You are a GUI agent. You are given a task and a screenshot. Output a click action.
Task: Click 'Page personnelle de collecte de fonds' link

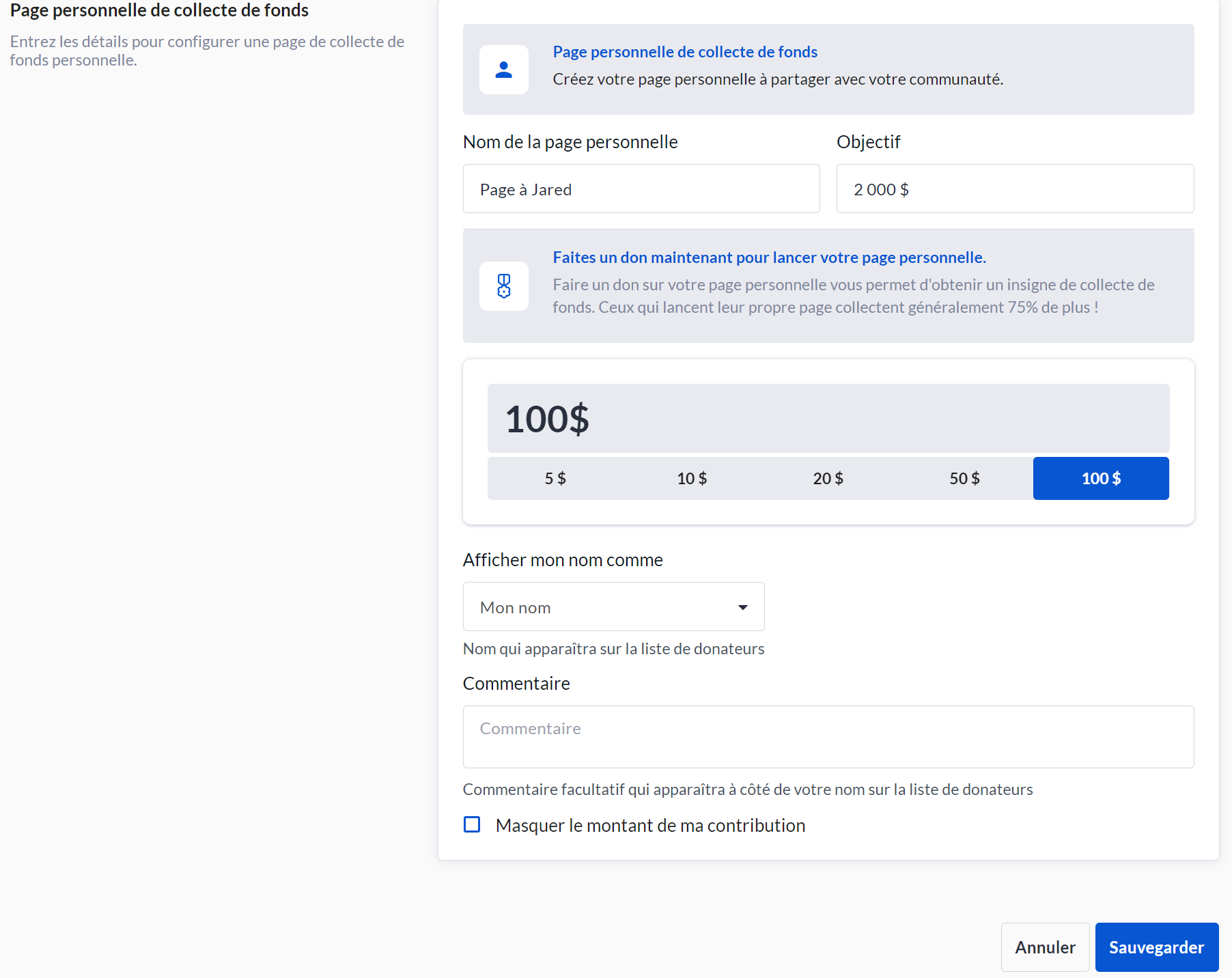coord(685,52)
